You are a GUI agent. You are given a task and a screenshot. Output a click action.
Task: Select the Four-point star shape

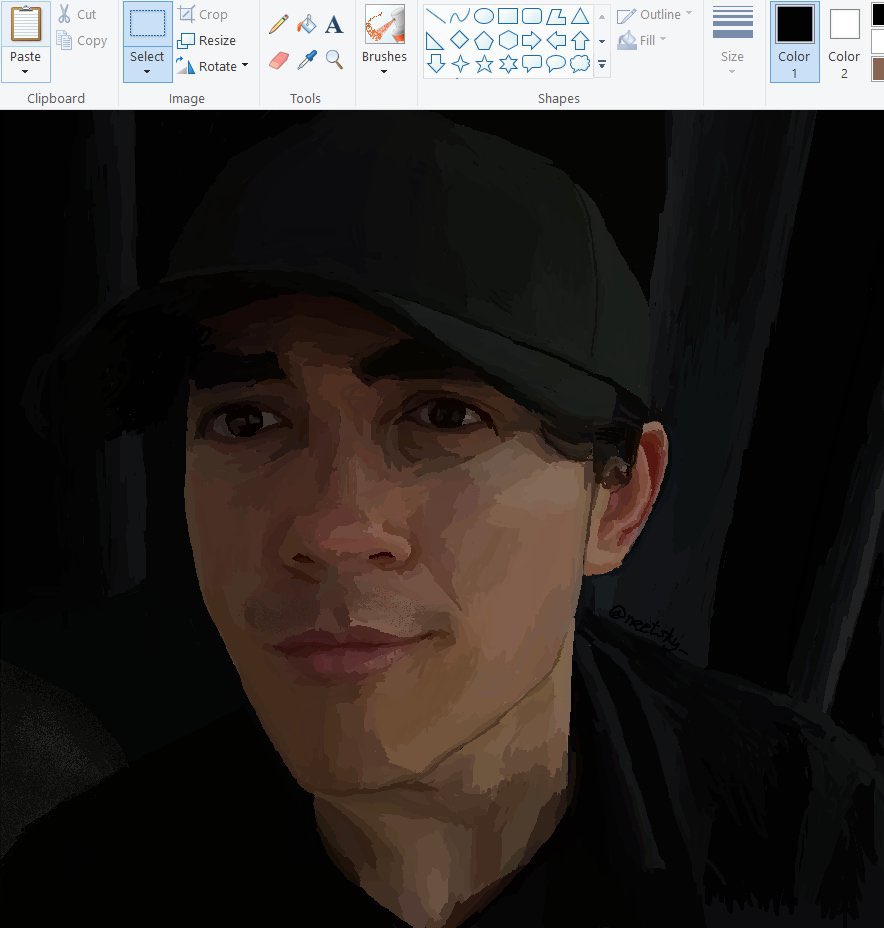point(460,63)
